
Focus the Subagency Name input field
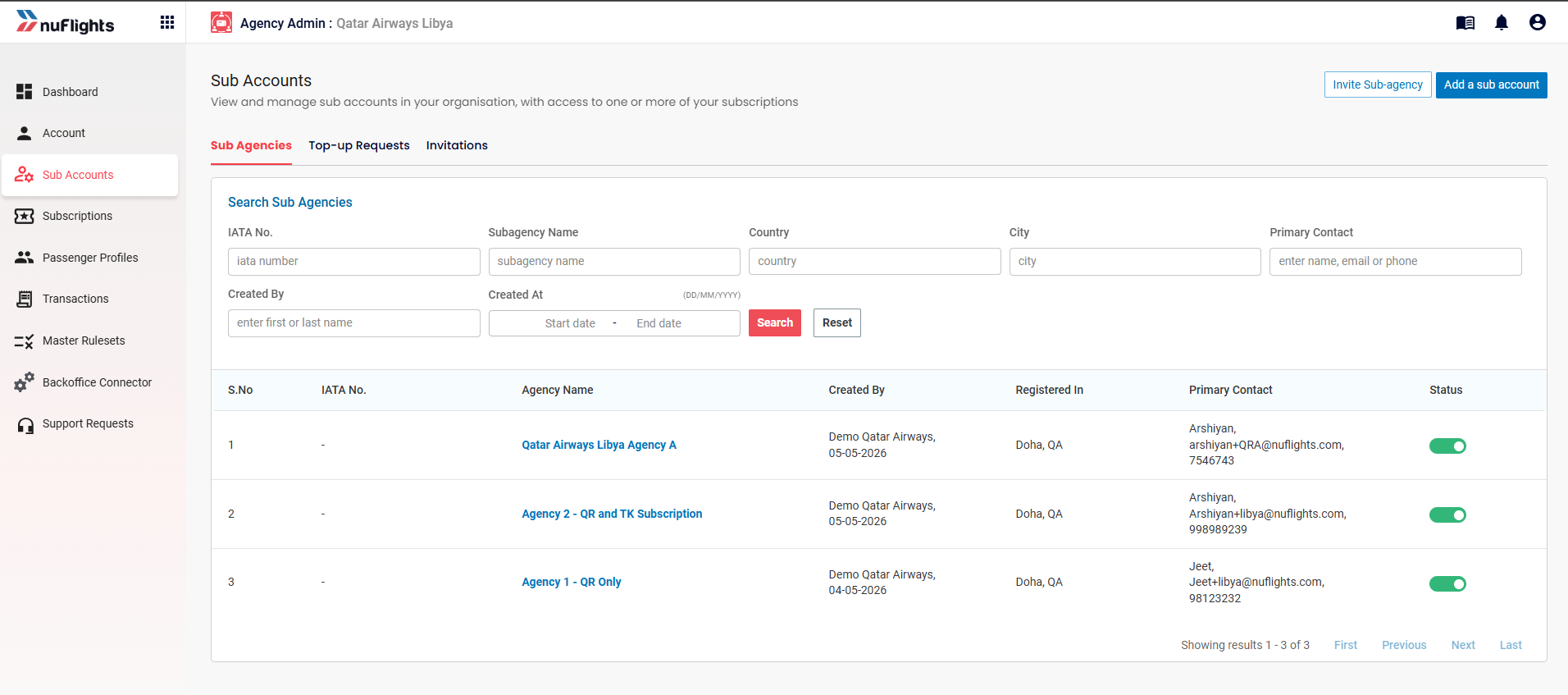pos(614,262)
